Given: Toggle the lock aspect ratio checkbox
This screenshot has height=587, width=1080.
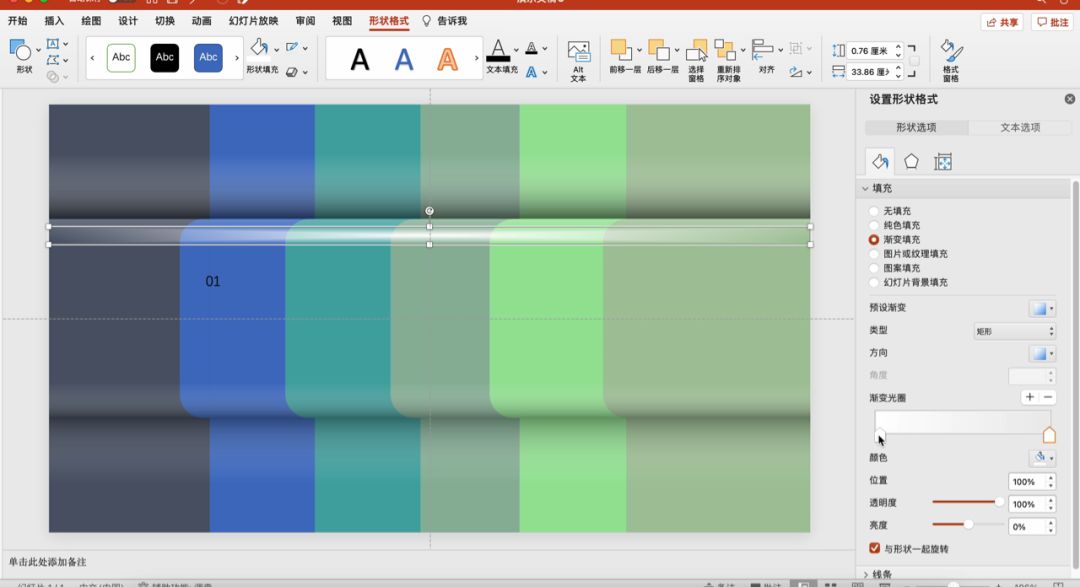Looking at the screenshot, I should pyautogui.click(x=914, y=61).
